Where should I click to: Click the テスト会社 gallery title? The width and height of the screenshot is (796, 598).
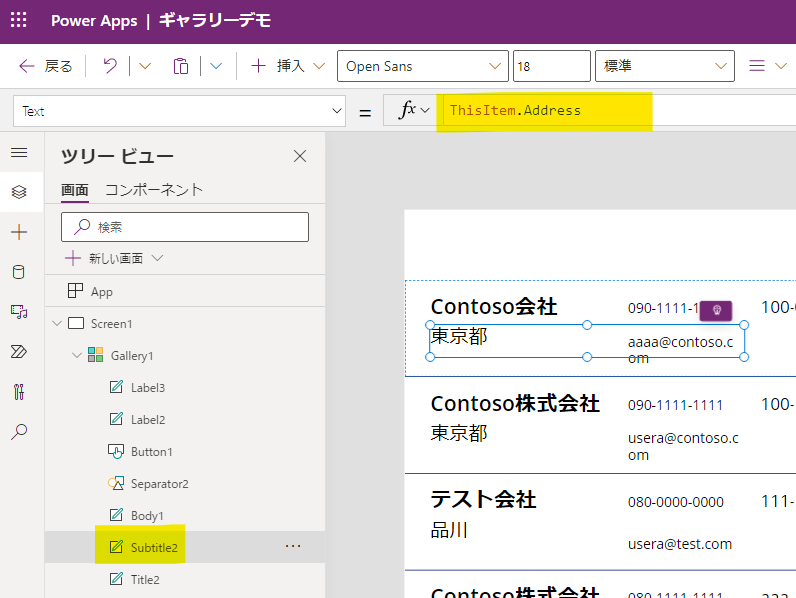[483, 500]
